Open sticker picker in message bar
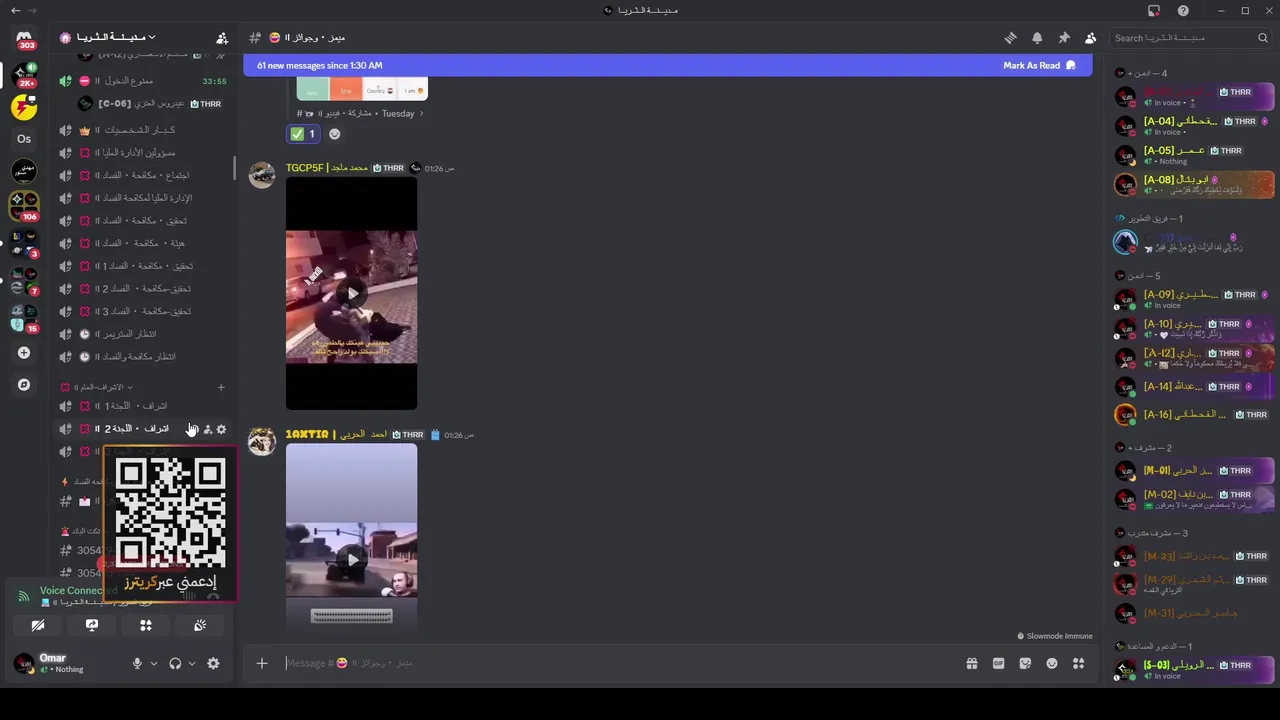 (1025, 663)
